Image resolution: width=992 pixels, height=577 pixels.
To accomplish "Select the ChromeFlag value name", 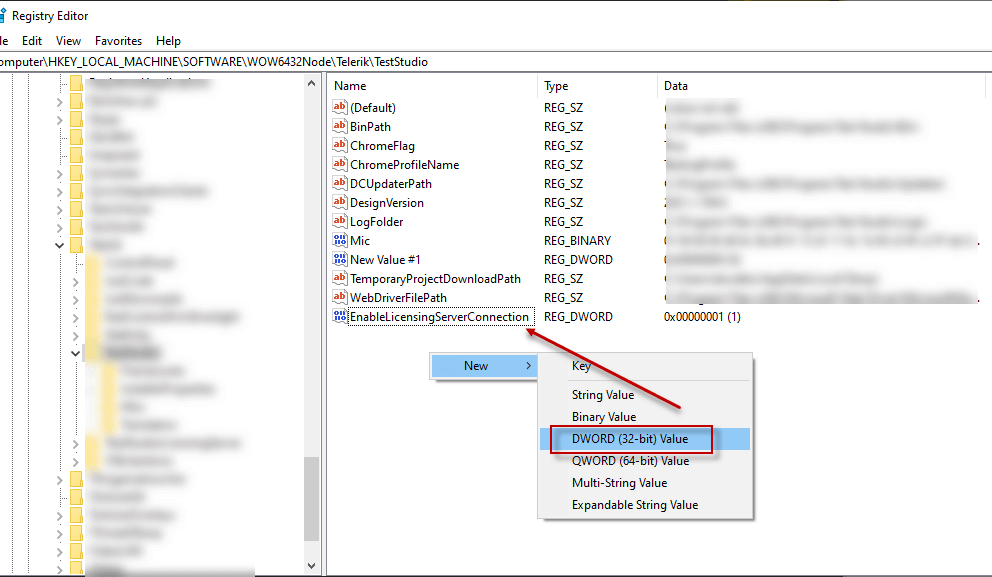I will pyautogui.click(x=382, y=146).
